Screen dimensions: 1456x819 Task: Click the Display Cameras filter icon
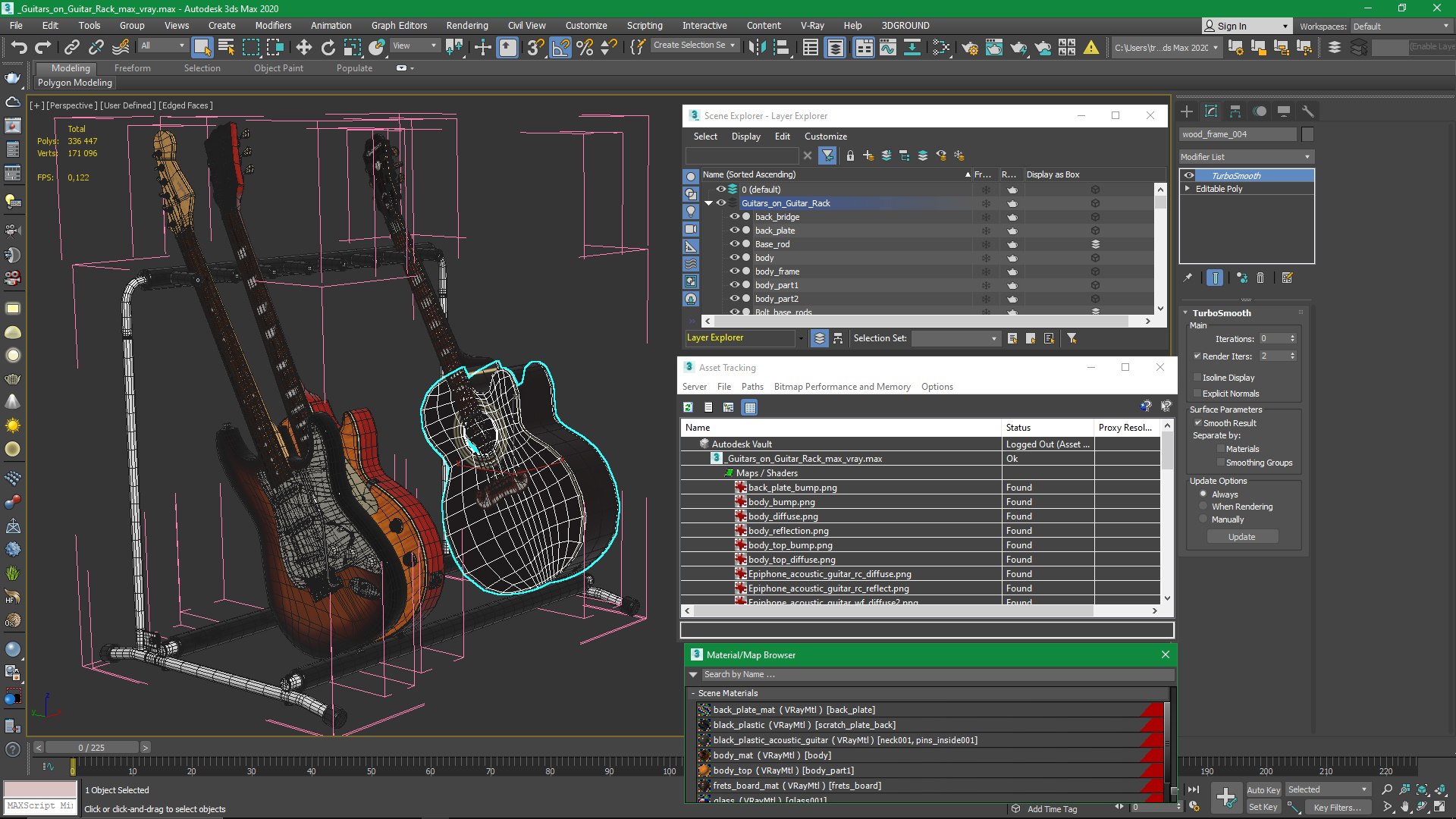(691, 229)
